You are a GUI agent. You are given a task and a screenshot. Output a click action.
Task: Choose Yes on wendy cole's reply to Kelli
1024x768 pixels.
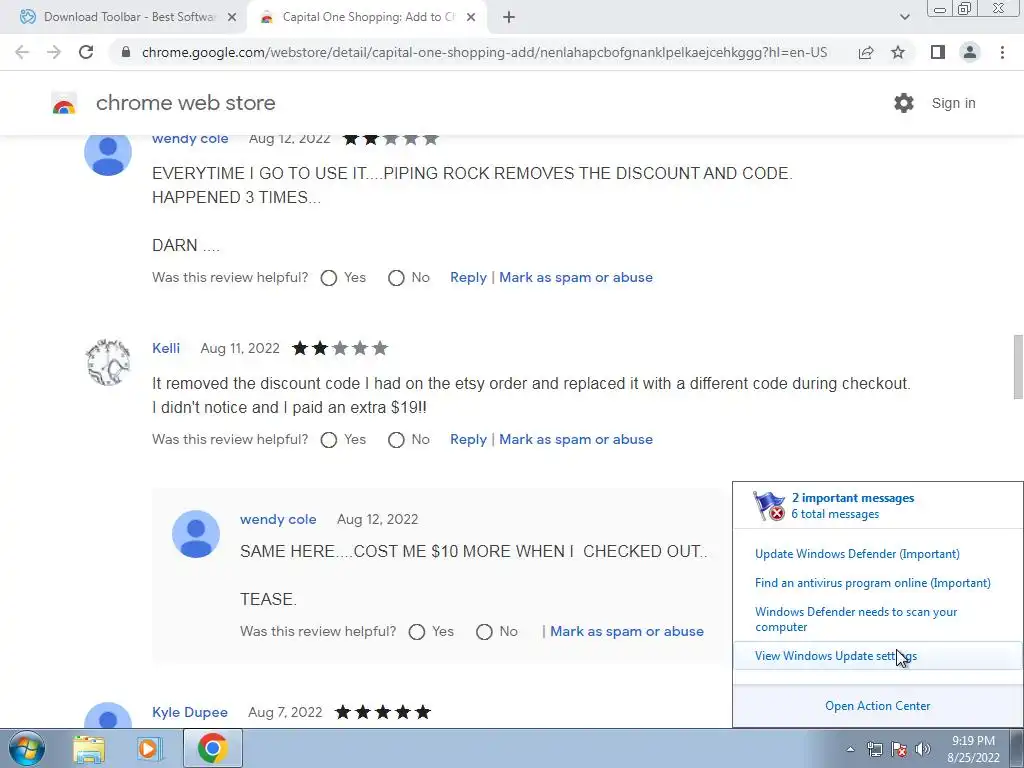coord(417,632)
